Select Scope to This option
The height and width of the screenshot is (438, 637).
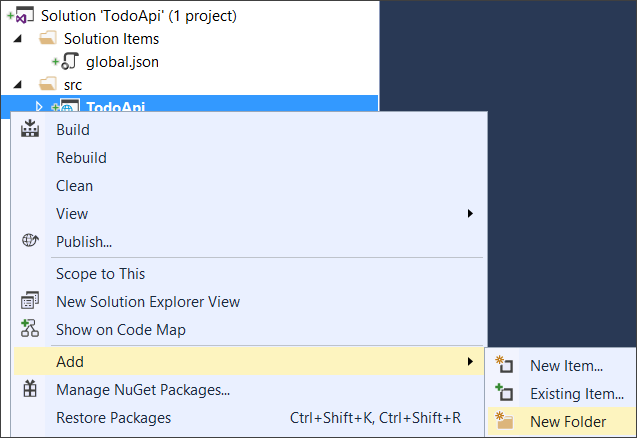(x=100, y=274)
